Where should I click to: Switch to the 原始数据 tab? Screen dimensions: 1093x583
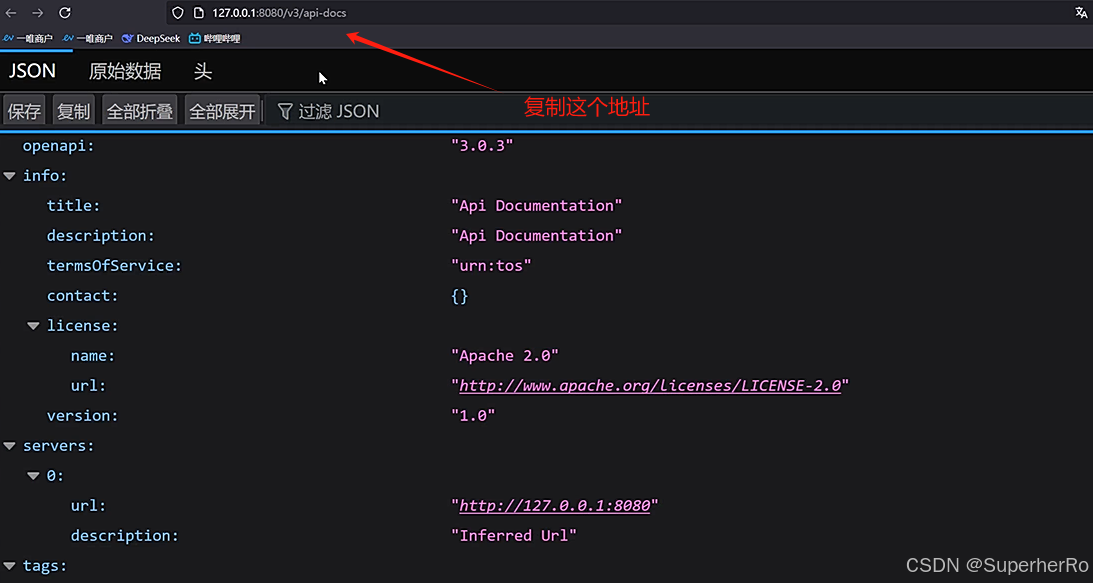pyautogui.click(x=125, y=71)
